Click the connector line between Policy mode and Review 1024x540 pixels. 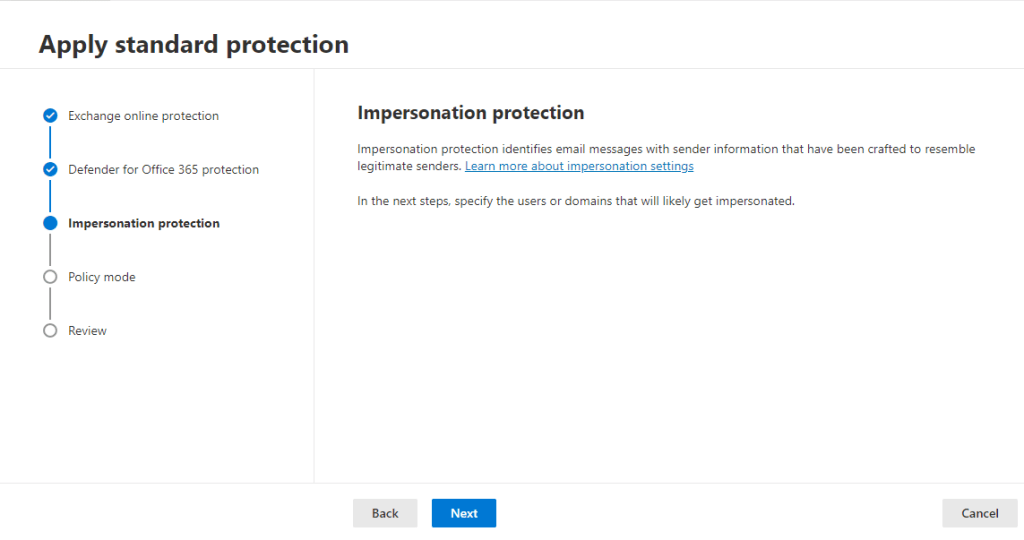click(x=50, y=304)
